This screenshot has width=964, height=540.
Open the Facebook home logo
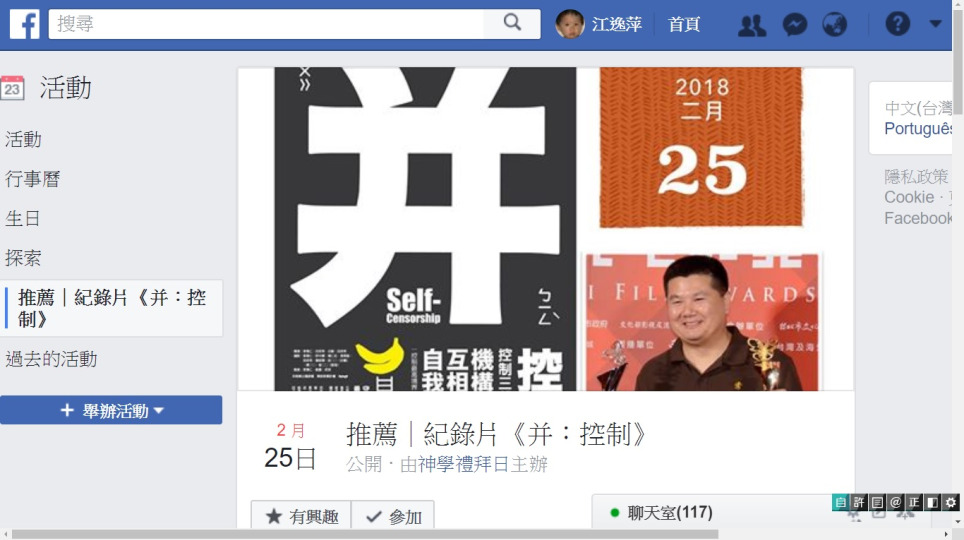tap(25, 24)
